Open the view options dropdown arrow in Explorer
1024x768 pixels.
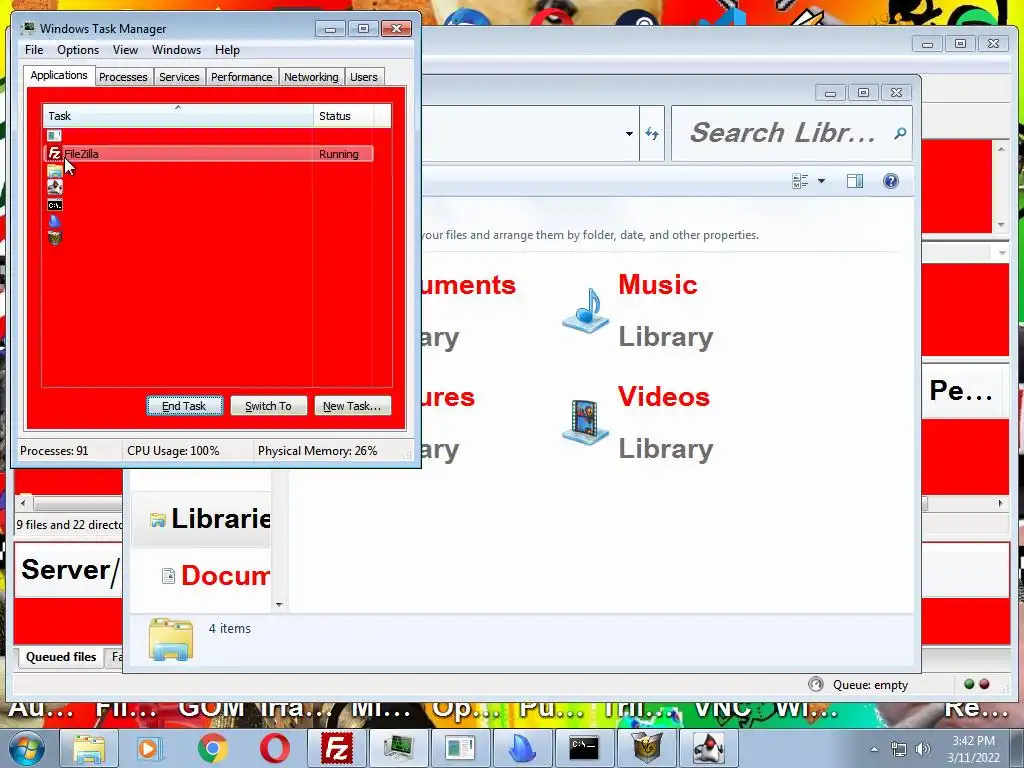point(822,181)
